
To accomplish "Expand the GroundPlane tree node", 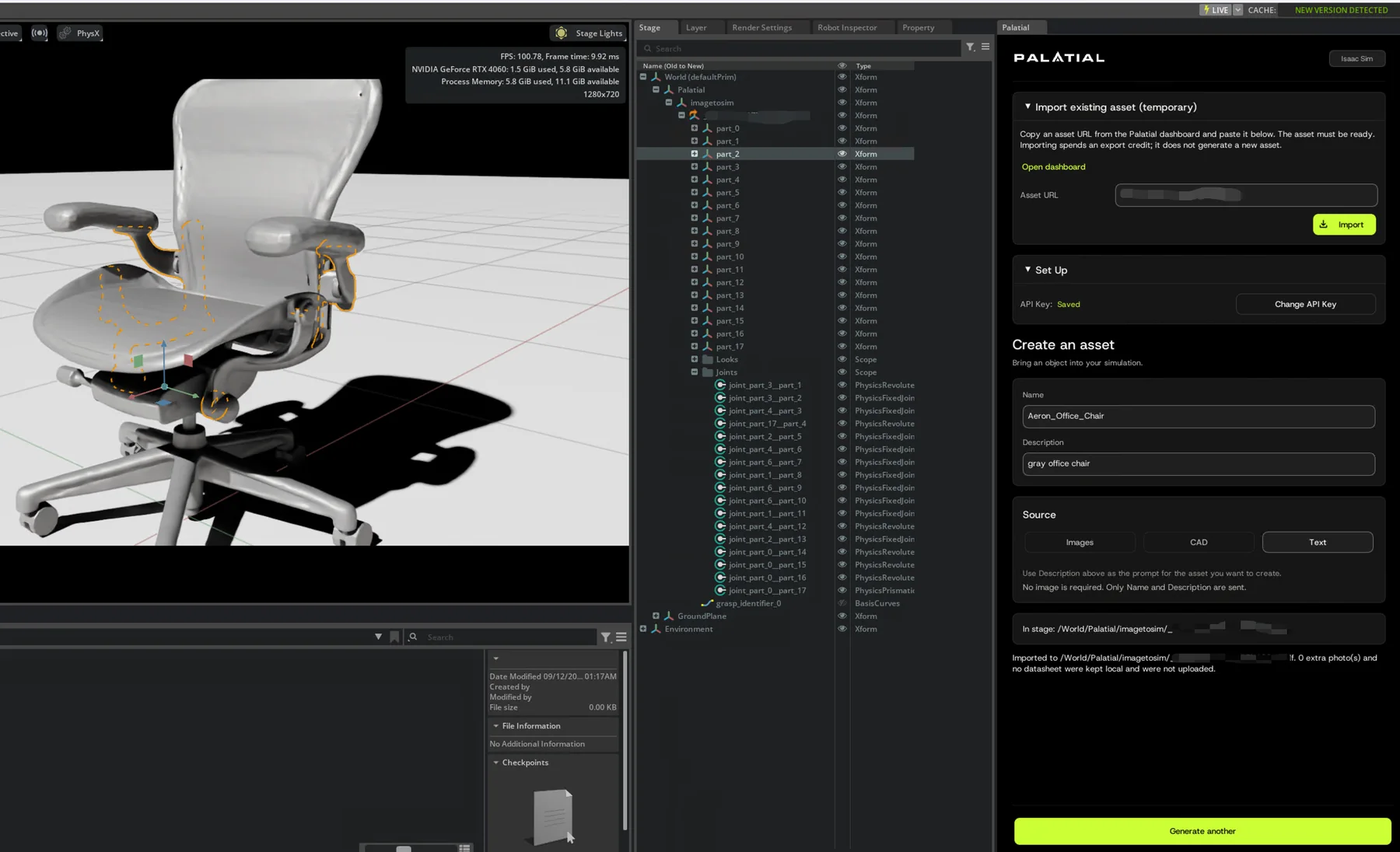I will (656, 616).
